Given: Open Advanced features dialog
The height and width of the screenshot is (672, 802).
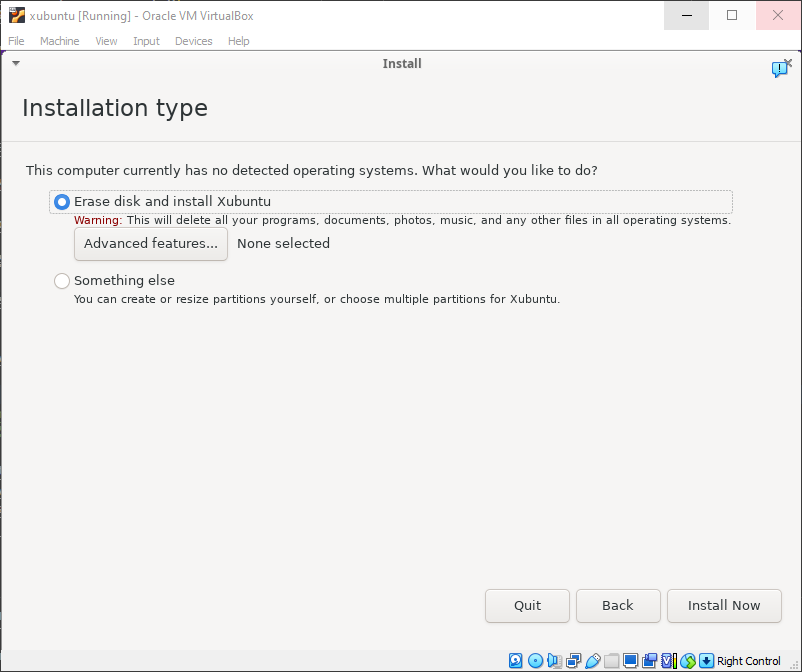Looking at the screenshot, I should (151, 244).
